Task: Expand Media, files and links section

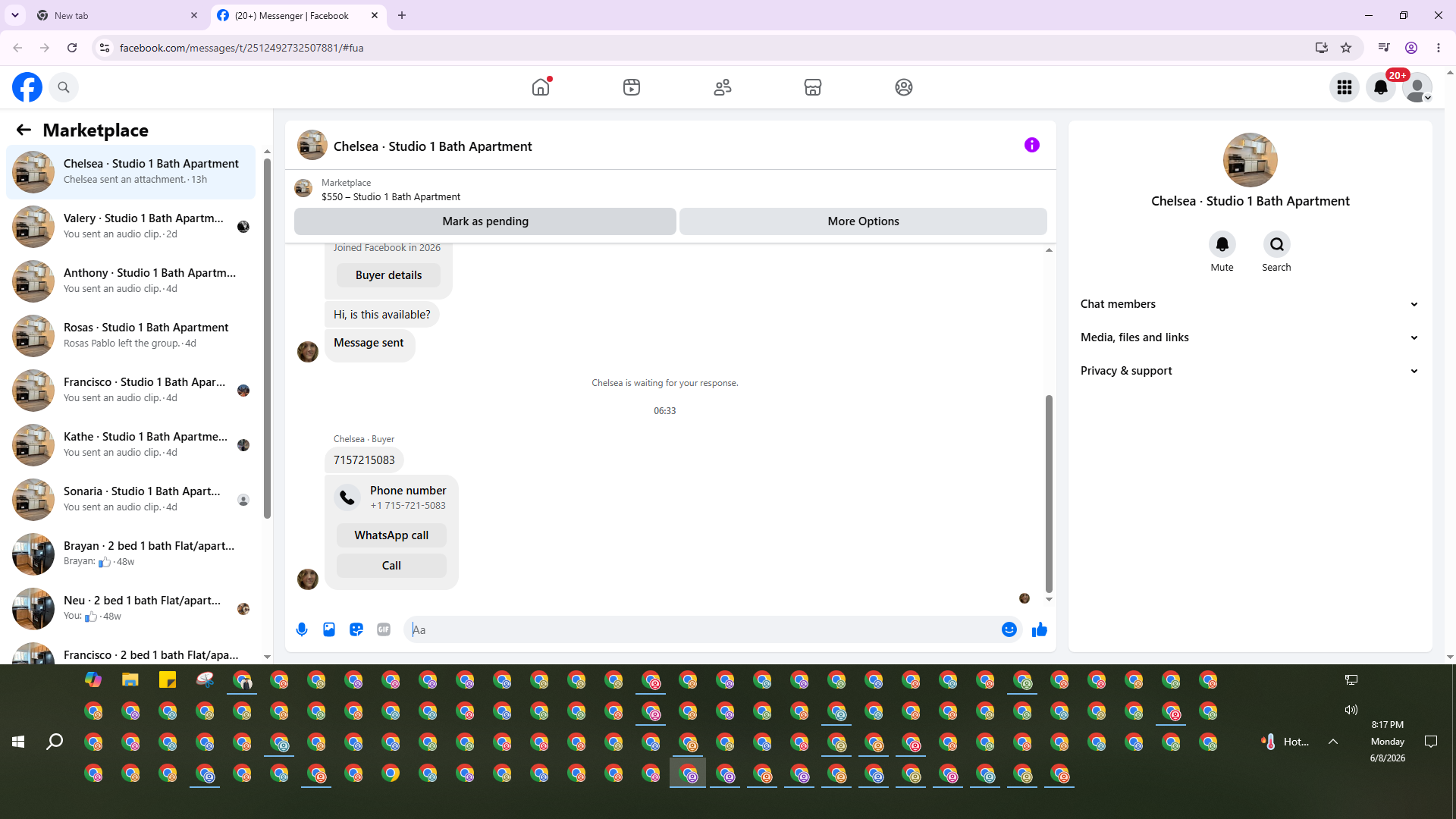Action: 1250,337
